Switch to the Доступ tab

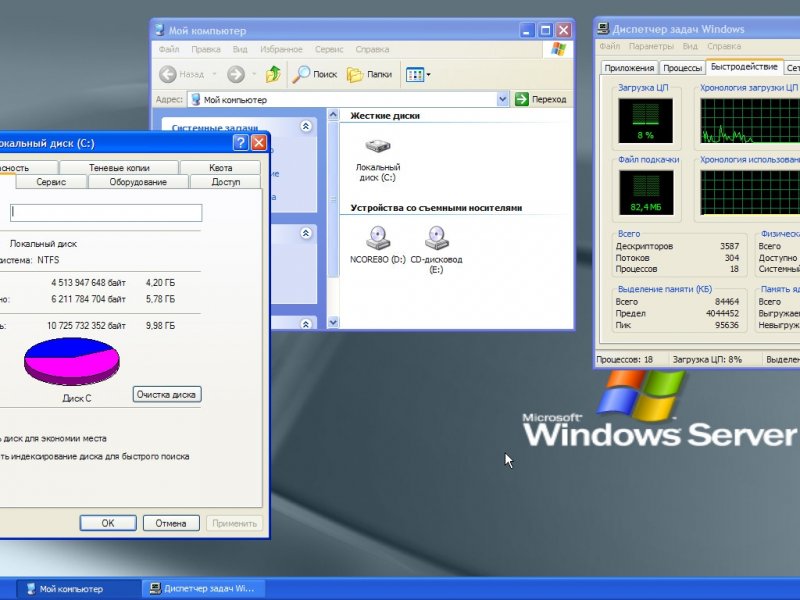(226, 182)
